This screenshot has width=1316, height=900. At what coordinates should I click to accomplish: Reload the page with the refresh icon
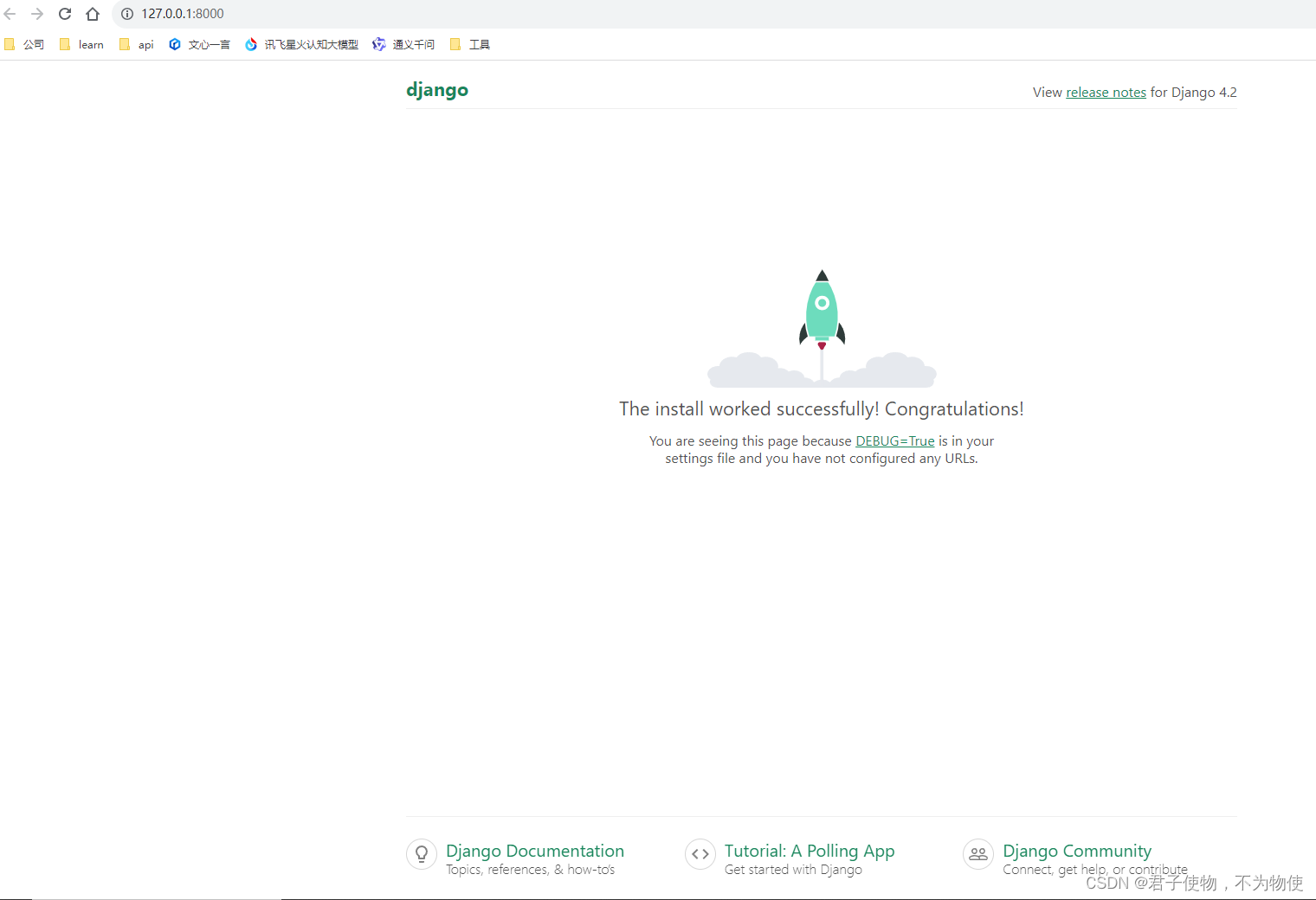[x=65, y=14]
